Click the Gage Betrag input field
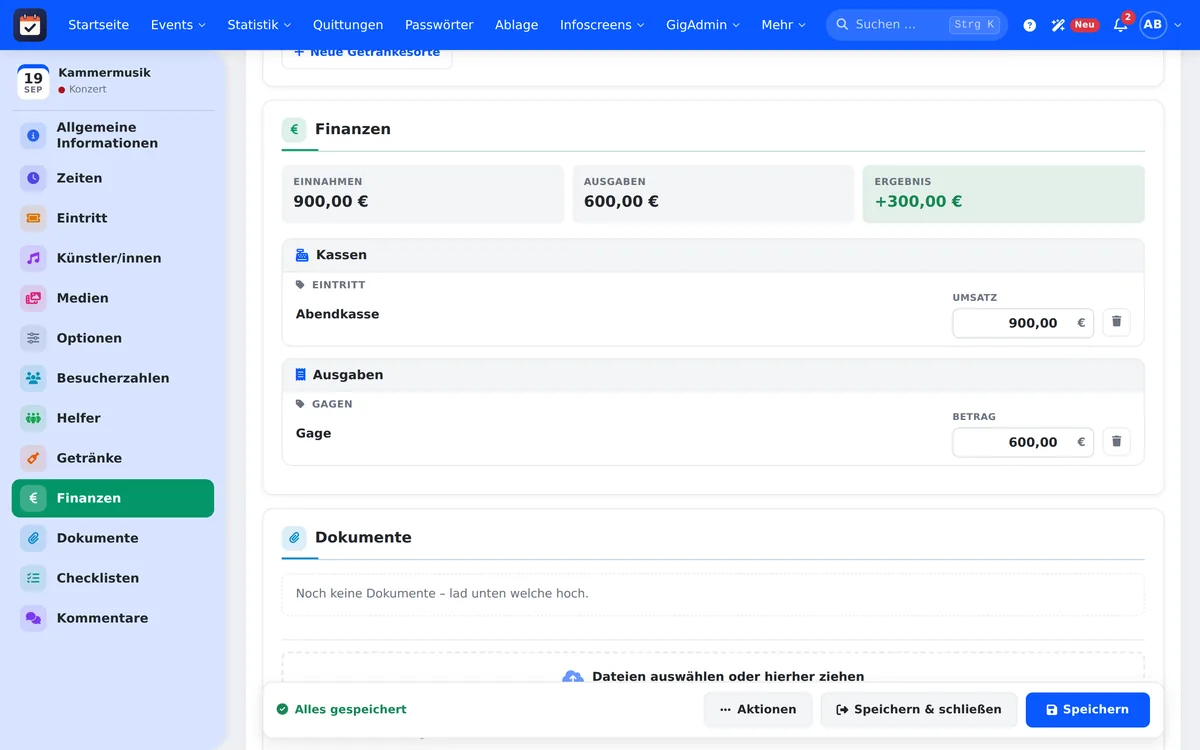This screenshot has width=1200, height=750. click(x=1023, y=442)
